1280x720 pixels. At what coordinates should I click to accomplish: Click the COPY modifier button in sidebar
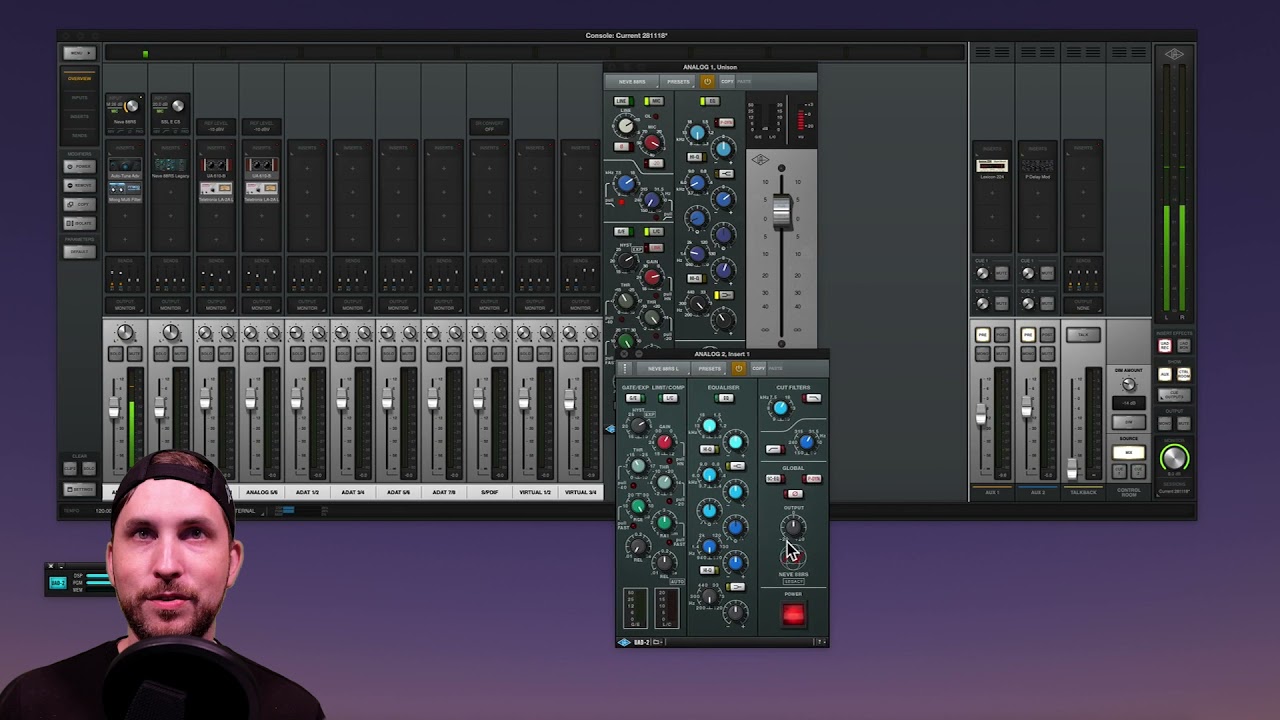pos(79,204)
